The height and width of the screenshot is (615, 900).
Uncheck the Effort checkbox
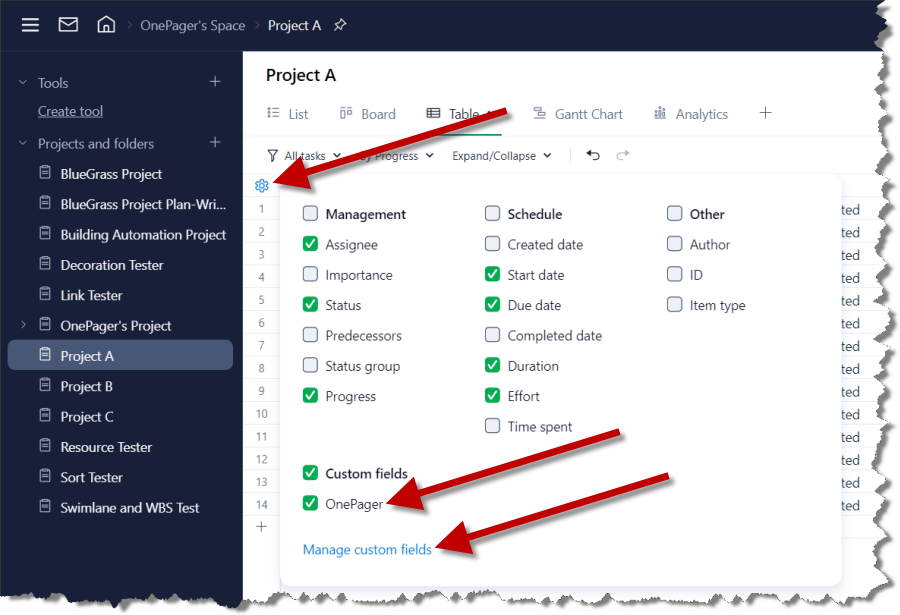[492, 396]
